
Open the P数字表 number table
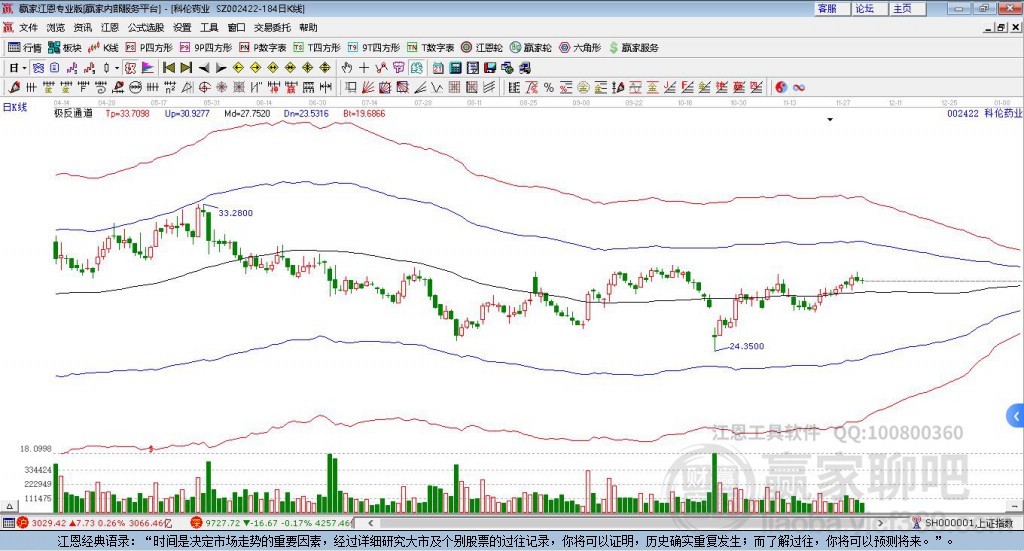pos(263,48)
